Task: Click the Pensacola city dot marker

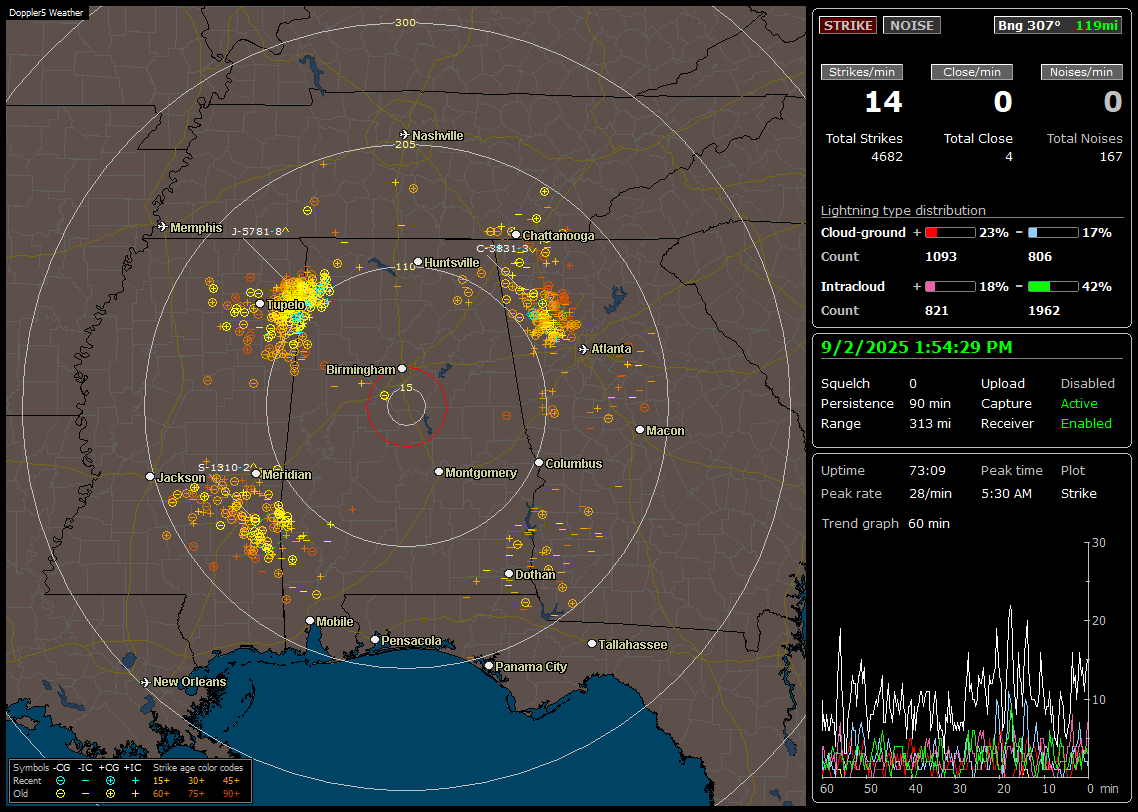Action: (x=375, y=639)
